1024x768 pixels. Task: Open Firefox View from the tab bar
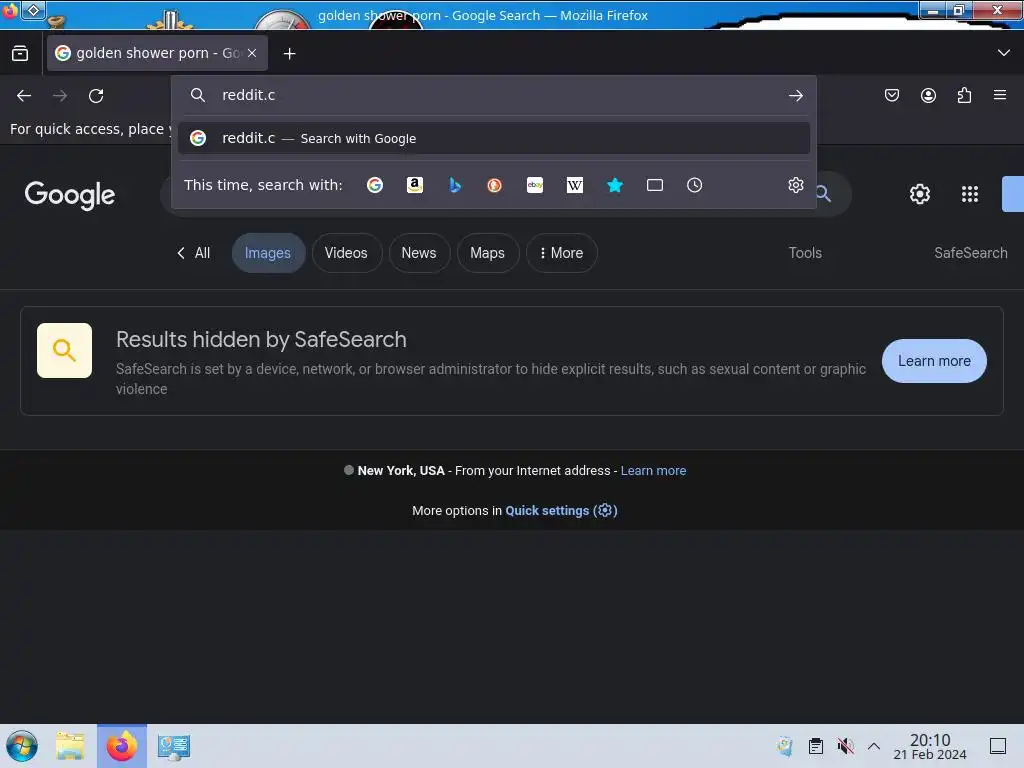20,54
